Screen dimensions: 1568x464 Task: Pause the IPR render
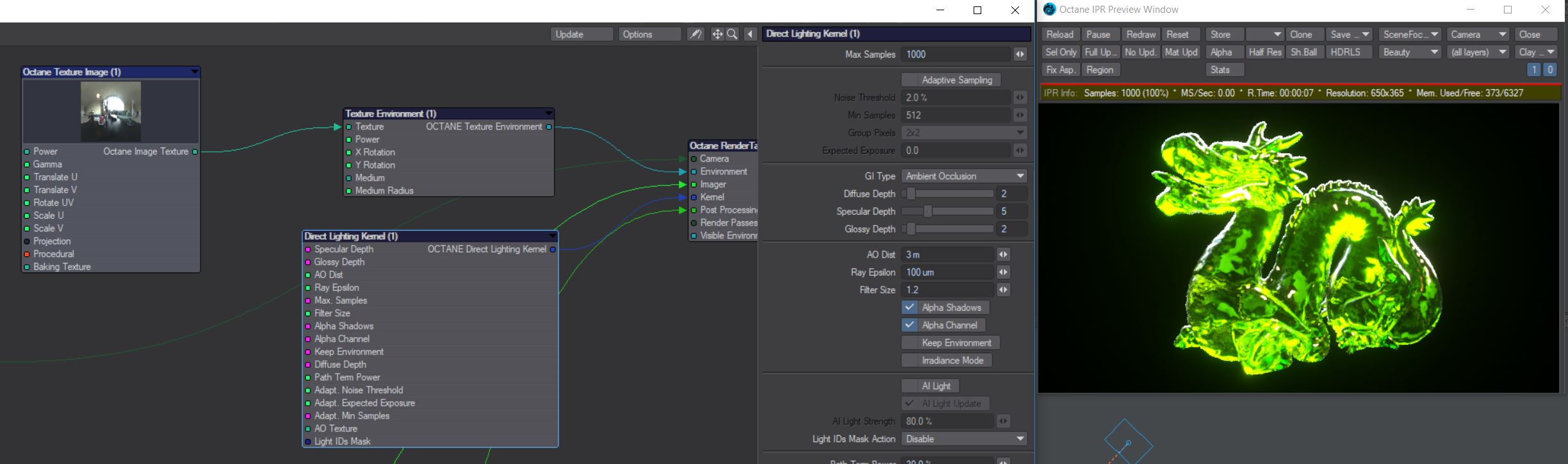[1100, 35]
